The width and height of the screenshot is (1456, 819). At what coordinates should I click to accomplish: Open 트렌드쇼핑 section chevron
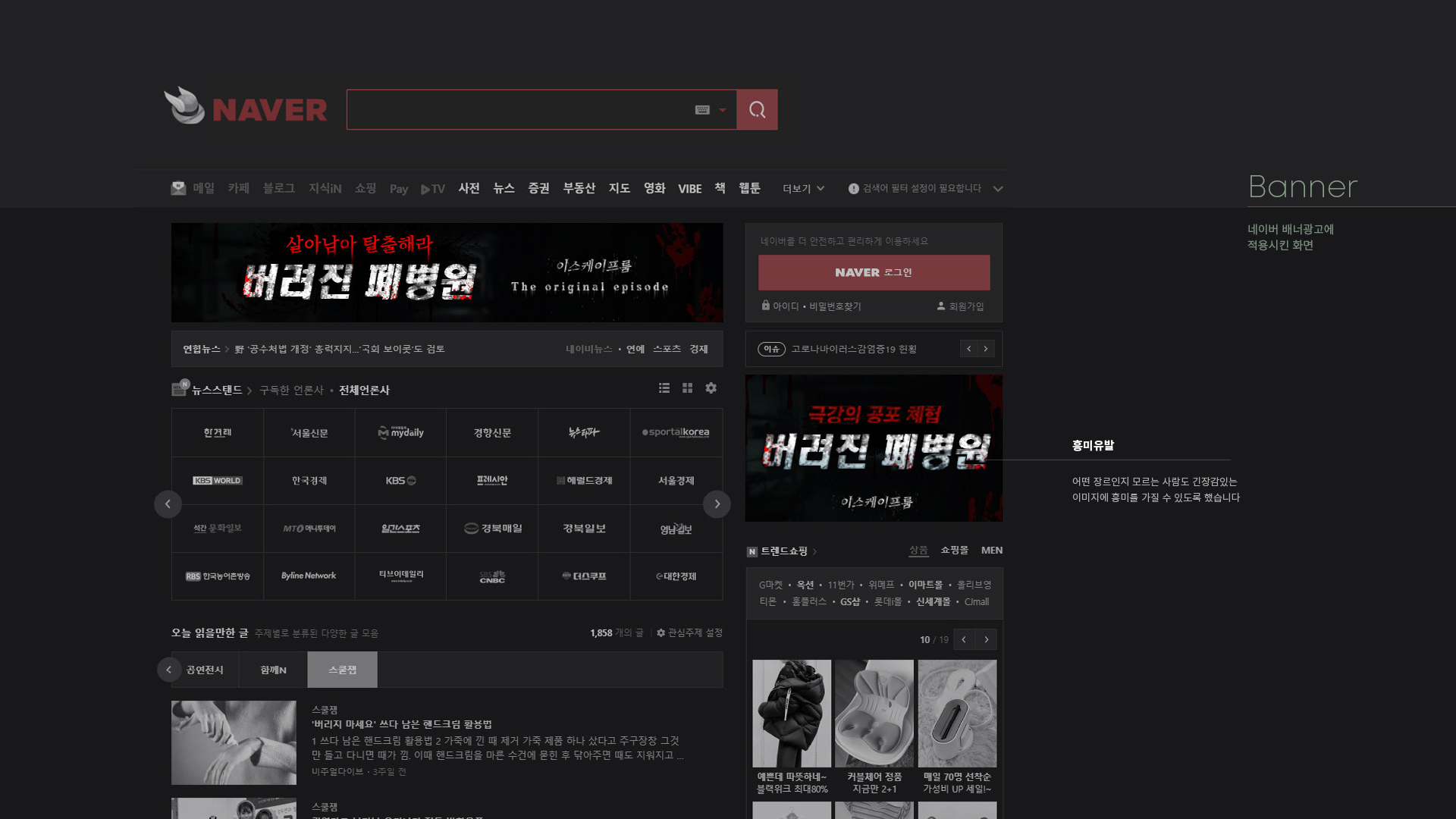tap(814, 551)
